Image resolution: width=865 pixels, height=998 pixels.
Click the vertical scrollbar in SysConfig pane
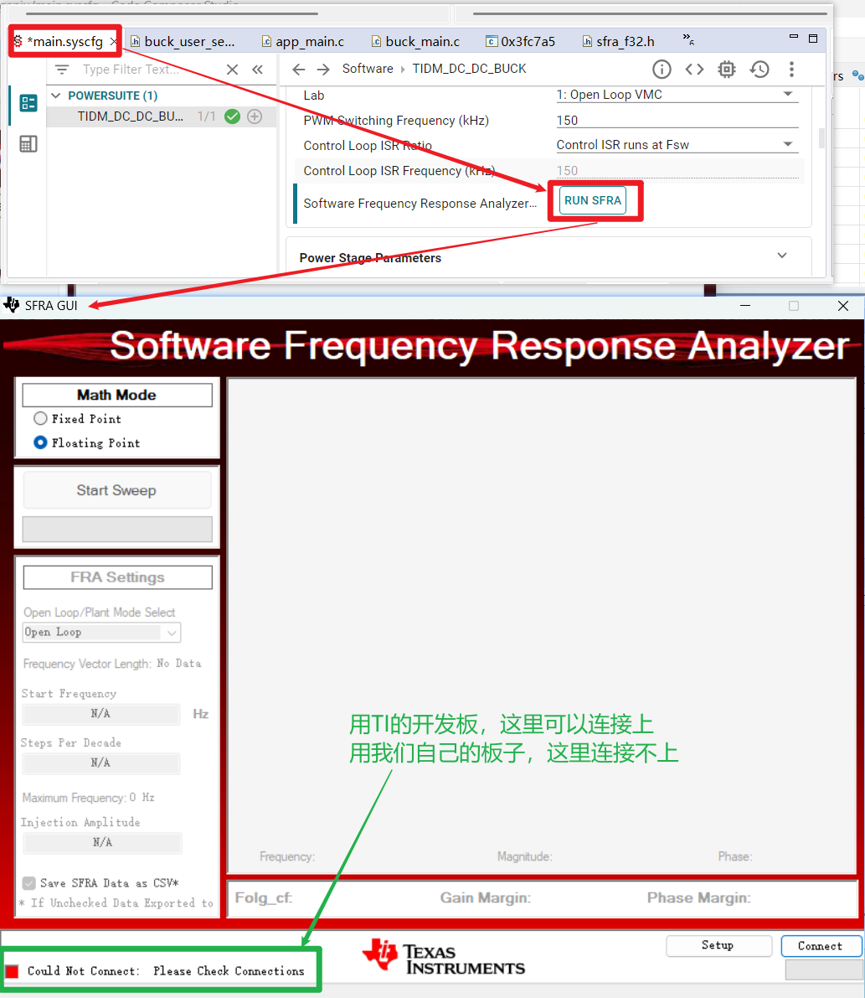click(822, 138)
